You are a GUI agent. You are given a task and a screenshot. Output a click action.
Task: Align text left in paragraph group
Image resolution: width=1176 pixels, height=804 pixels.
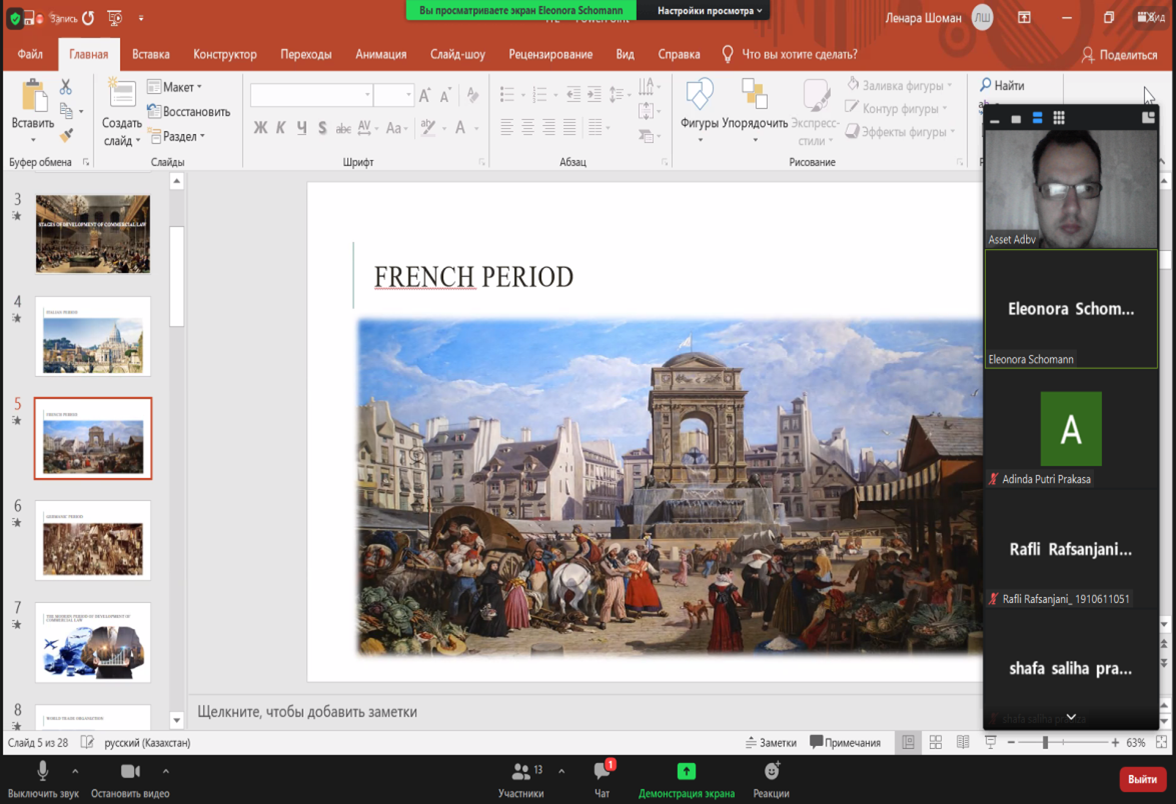(x=507, y=128)
